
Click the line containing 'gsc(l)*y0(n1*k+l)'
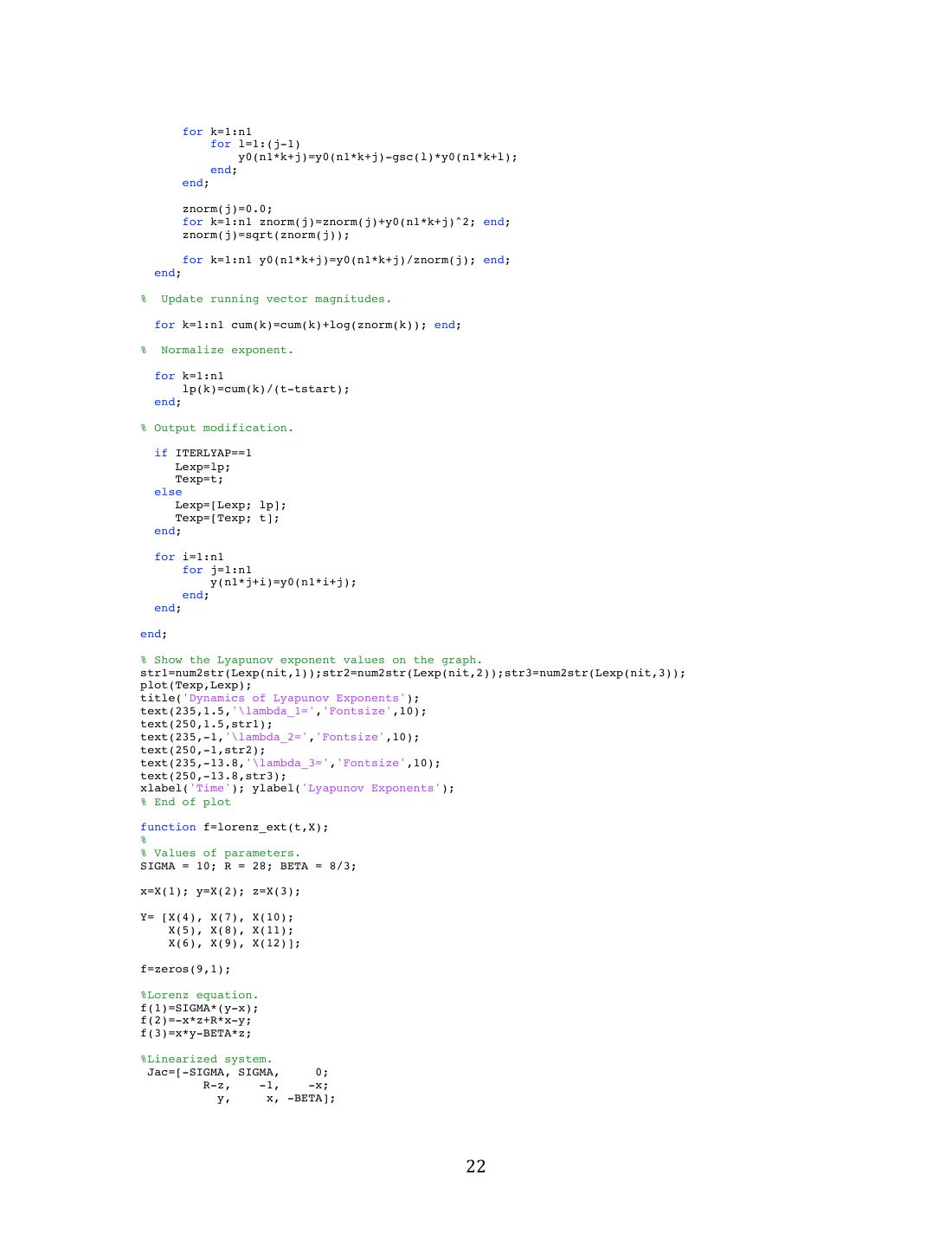pos(378,158)
